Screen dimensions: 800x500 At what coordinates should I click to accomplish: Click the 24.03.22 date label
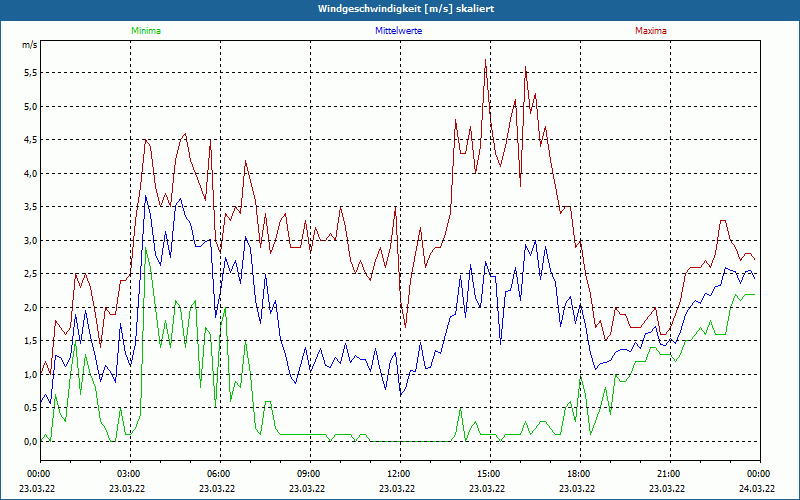click(757, 488)
